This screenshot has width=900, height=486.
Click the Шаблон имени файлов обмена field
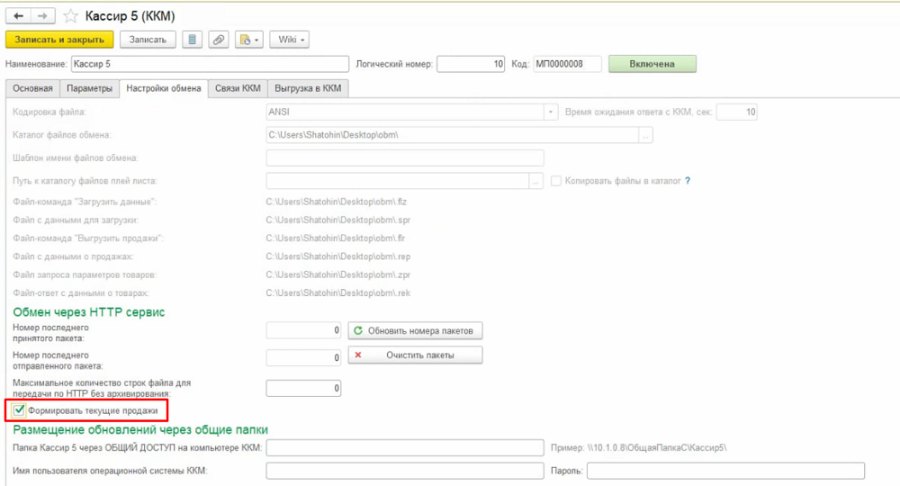[405, 158]
